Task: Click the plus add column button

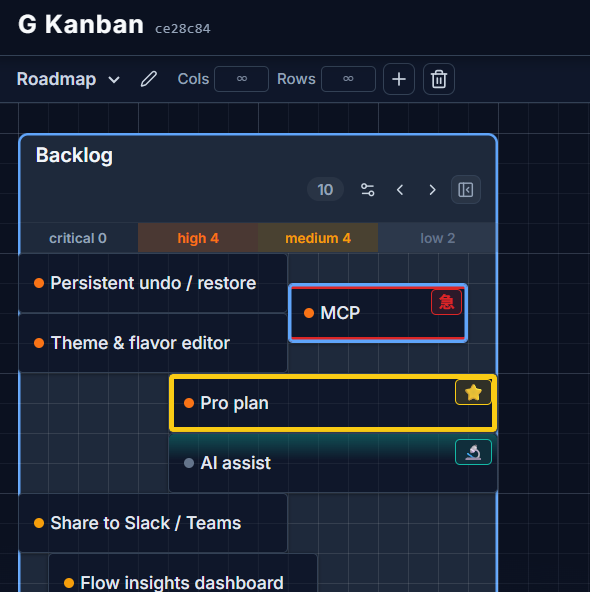Action: (x=399, y=79)
